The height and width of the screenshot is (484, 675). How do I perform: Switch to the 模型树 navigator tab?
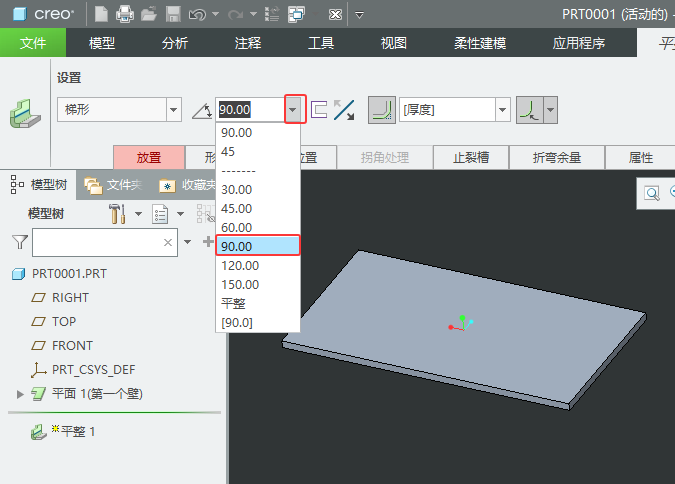(39, 185)
